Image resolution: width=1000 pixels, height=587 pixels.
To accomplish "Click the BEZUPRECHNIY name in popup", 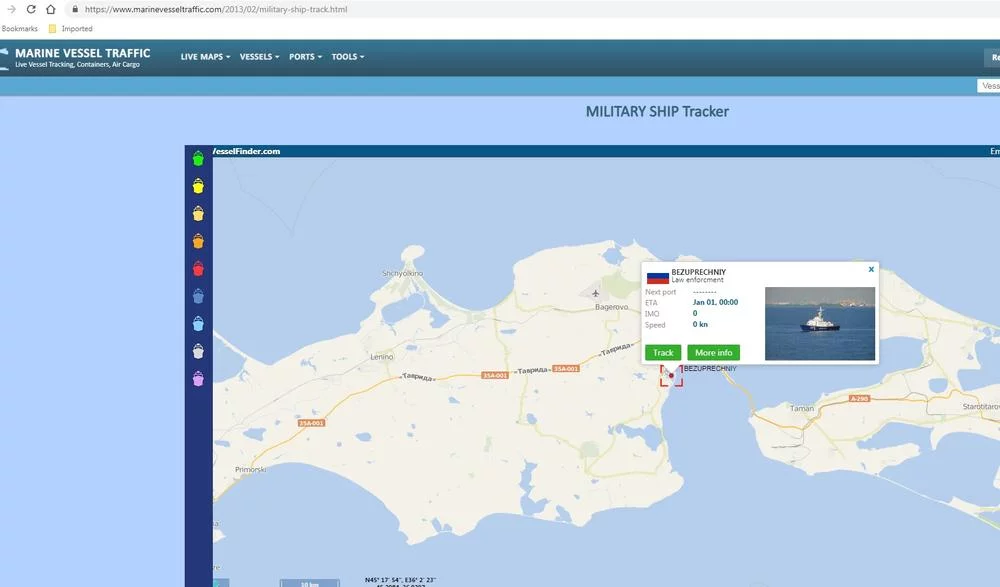I will (698, 272).
